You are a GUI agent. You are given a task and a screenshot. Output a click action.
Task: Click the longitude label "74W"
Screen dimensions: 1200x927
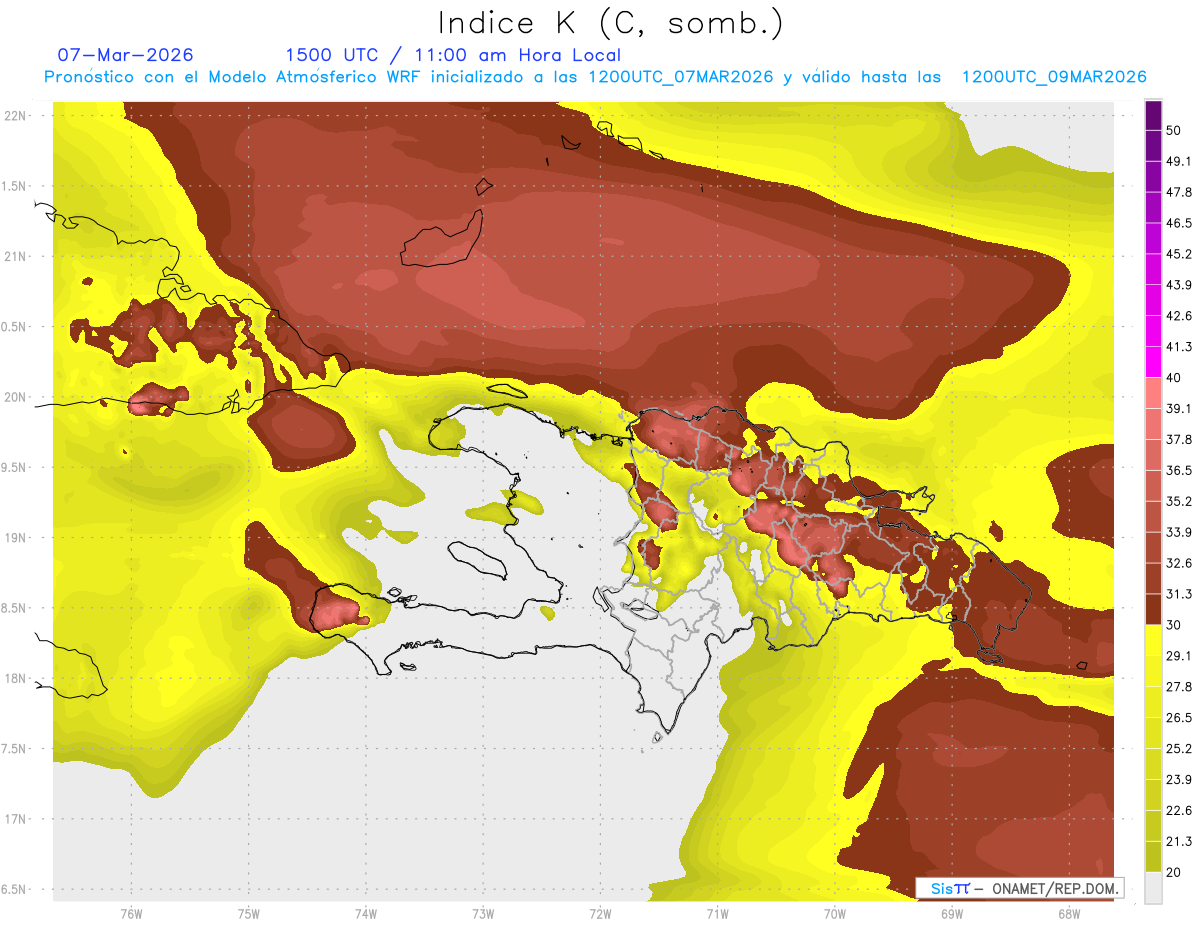click(366, 914)
